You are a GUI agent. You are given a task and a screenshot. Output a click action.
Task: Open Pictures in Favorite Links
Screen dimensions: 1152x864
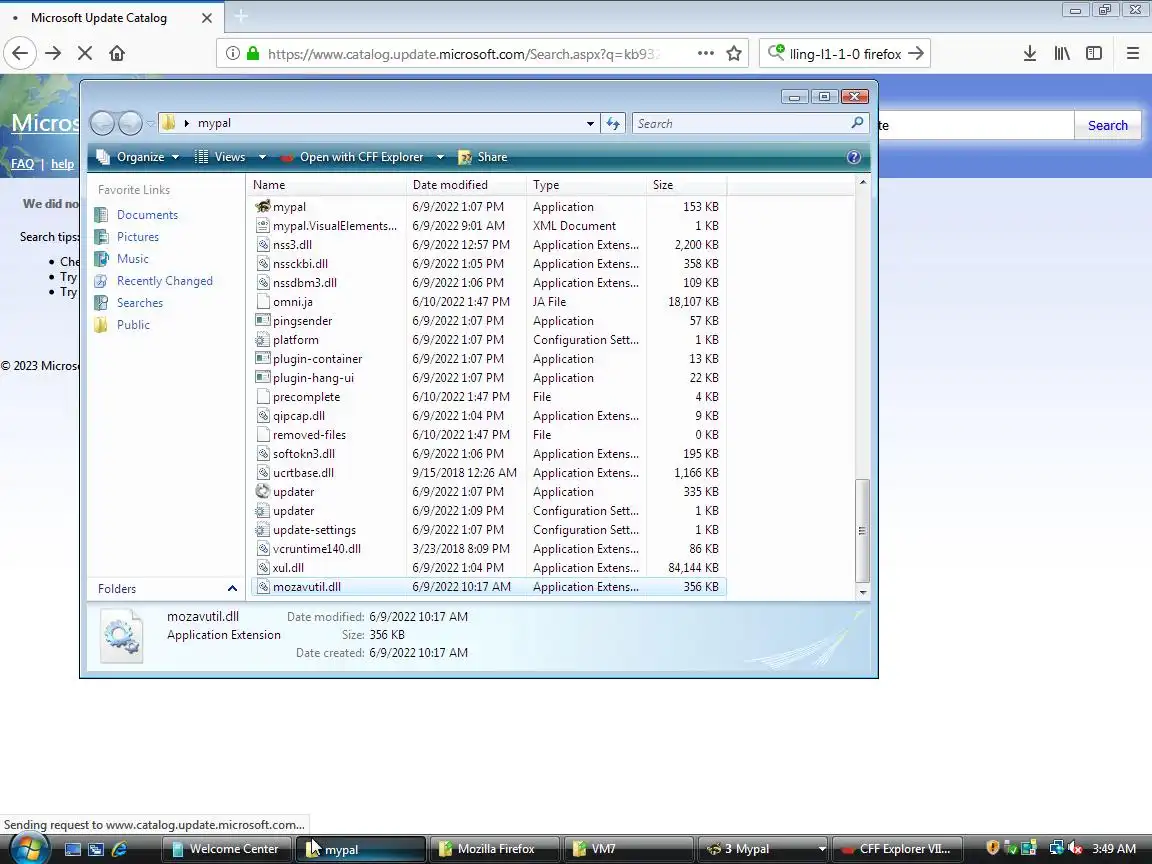tap(137, 237)
